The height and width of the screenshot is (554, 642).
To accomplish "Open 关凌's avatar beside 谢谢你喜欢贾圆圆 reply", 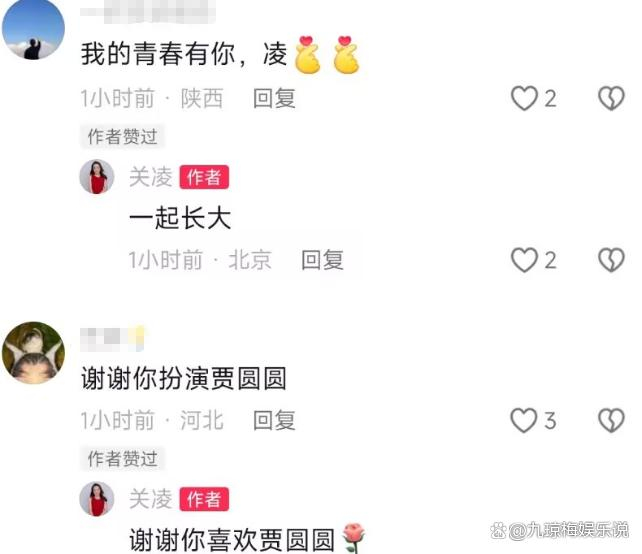I will (97, 499).
